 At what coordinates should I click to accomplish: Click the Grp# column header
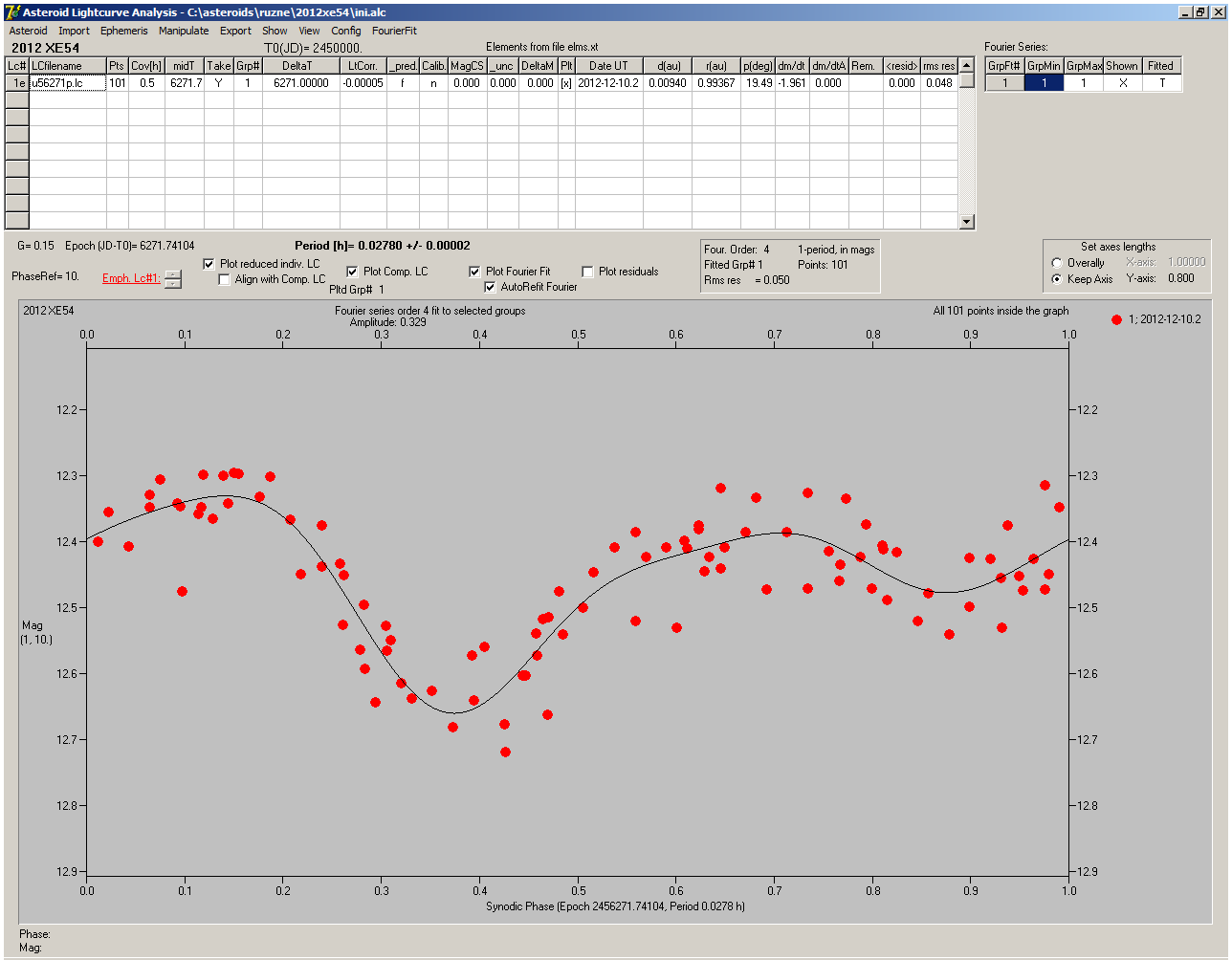pos(248,66)
